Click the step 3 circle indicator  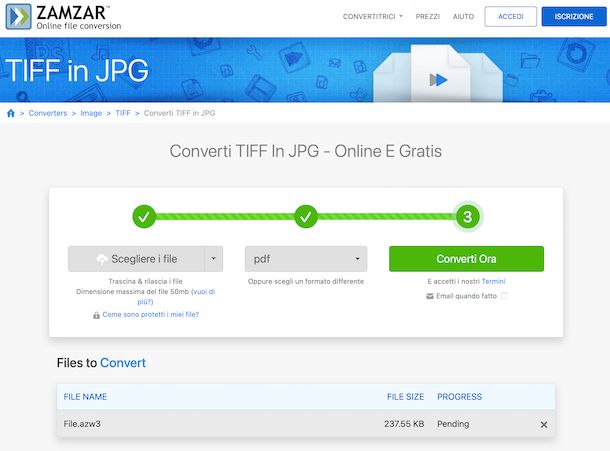pos(468,216)
